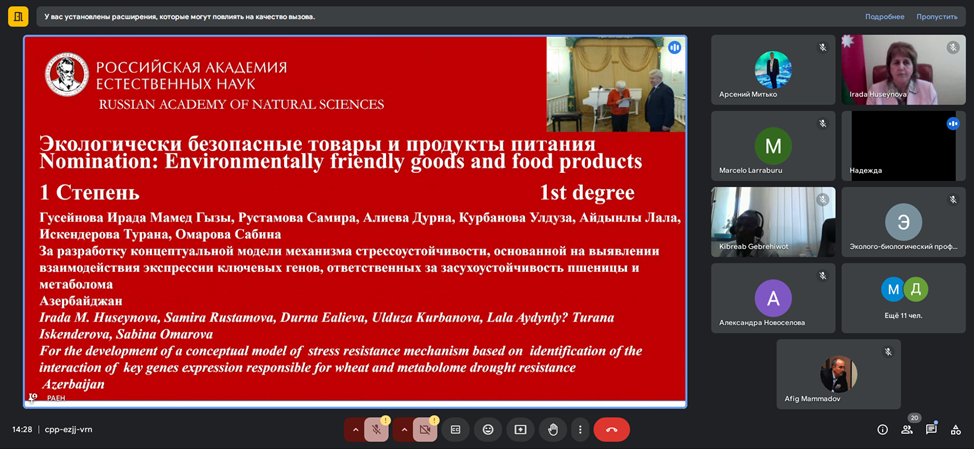
Task: Click the audio indicator on presentation tile
Action: coord(674,47)
